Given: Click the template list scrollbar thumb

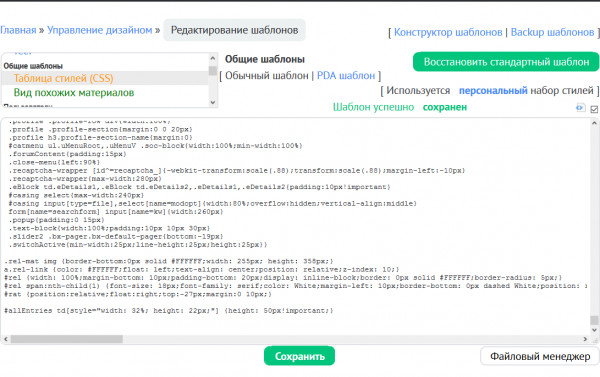Looking at the screenshot, I should click(x=213, y=71).
